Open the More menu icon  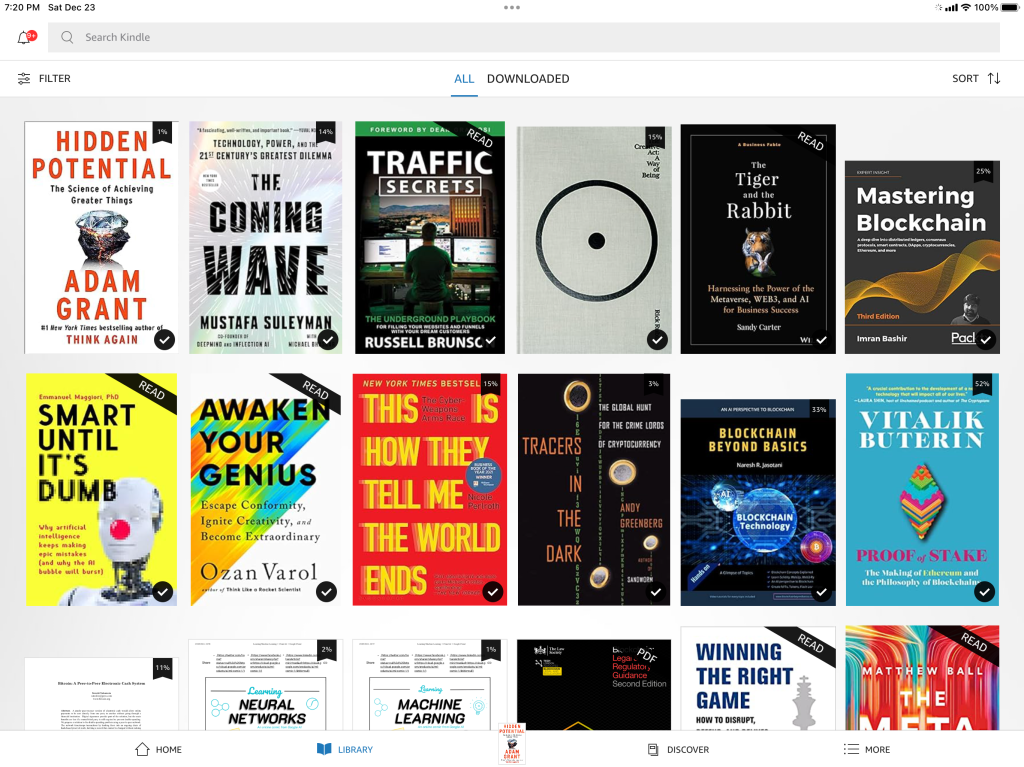(851, 749)
